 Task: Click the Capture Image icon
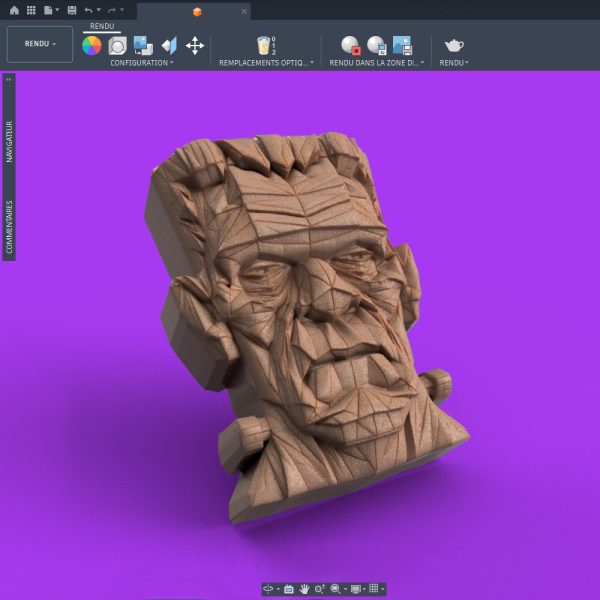point(403,45)
